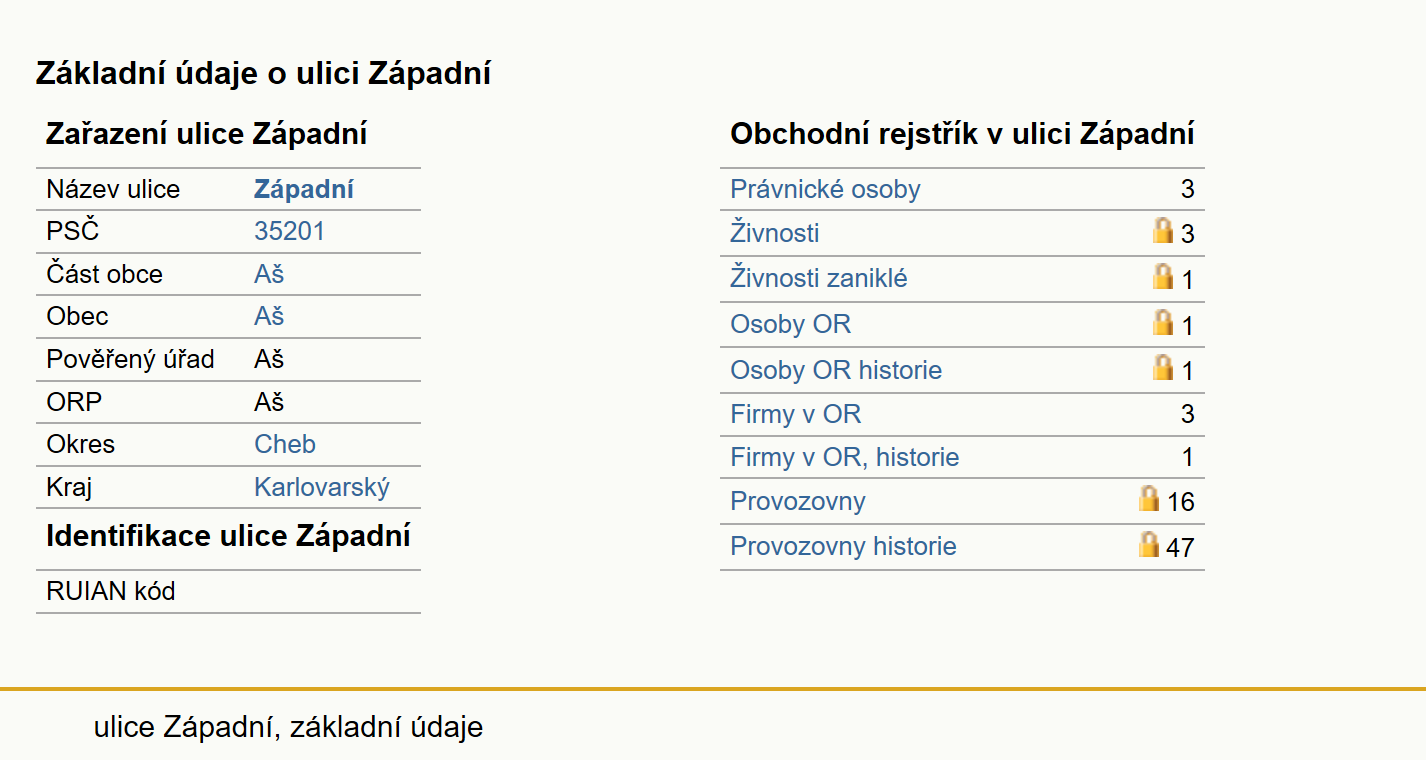1426x760 pixels.
Task: Click the lock icon next to Provozovny historie
Action: [x=1149, y=544]
